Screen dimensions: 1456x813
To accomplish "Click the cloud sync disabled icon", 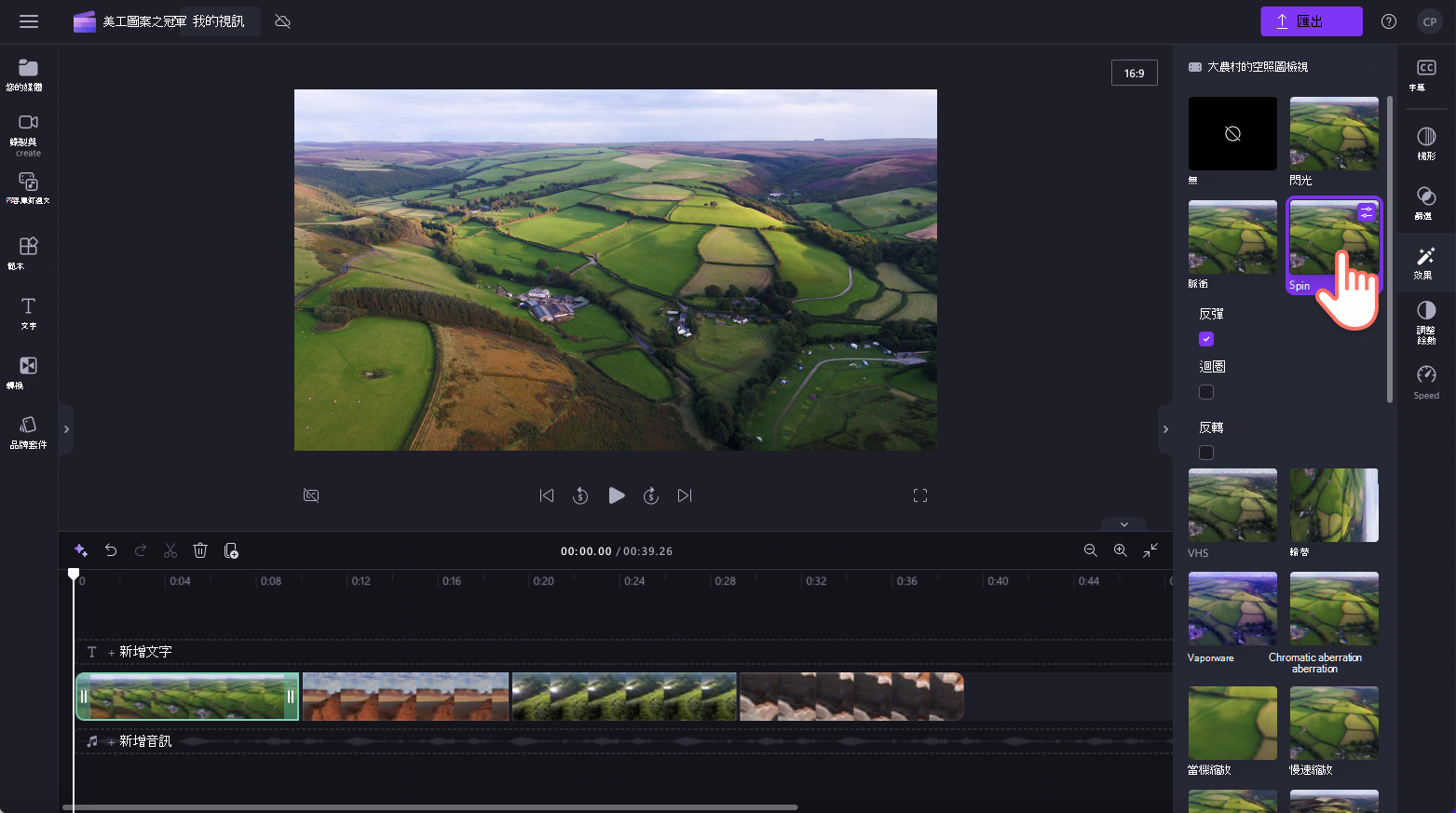I will point(283,21).
